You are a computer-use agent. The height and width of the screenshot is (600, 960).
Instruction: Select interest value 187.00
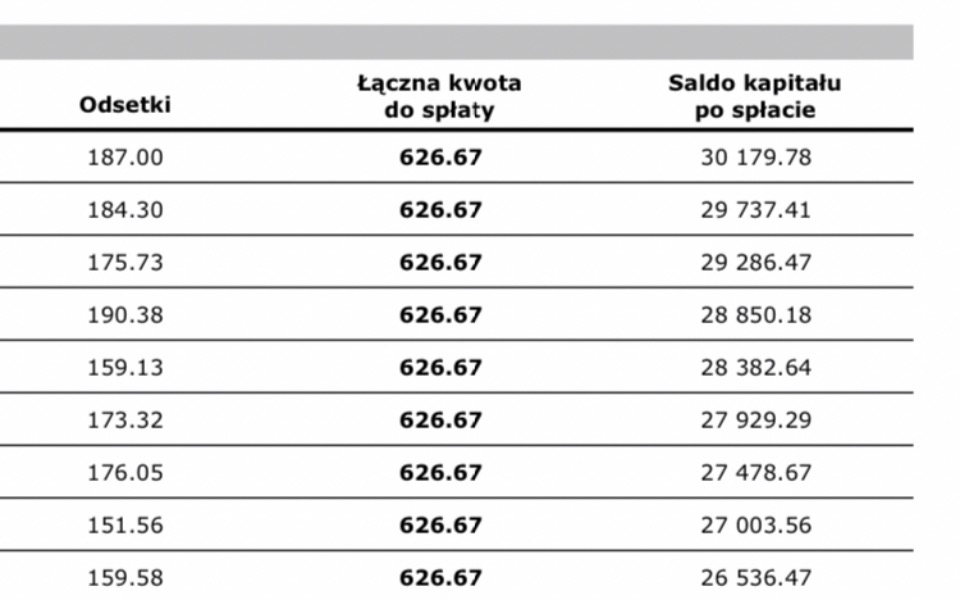[126, 157]
